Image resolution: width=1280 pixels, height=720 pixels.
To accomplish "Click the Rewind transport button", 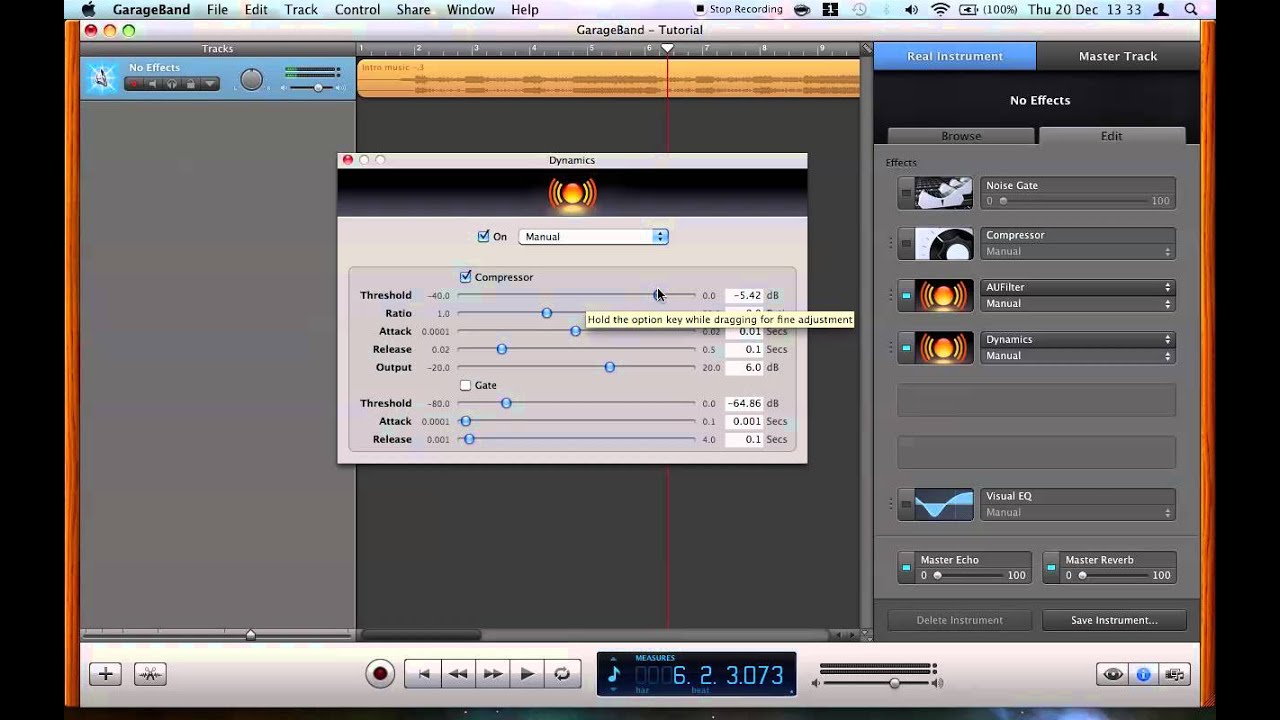I will pos(458,674).
